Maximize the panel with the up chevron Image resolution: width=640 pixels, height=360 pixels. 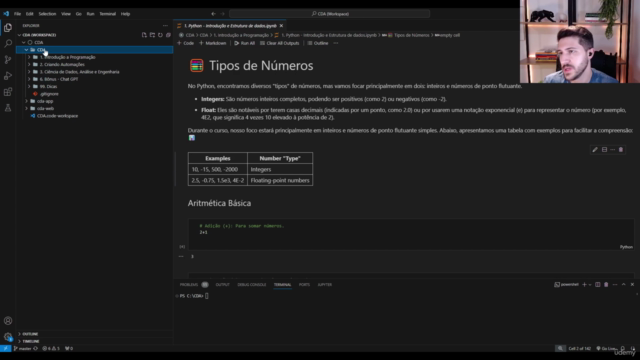pyautogui.click(x=624, y=284)
